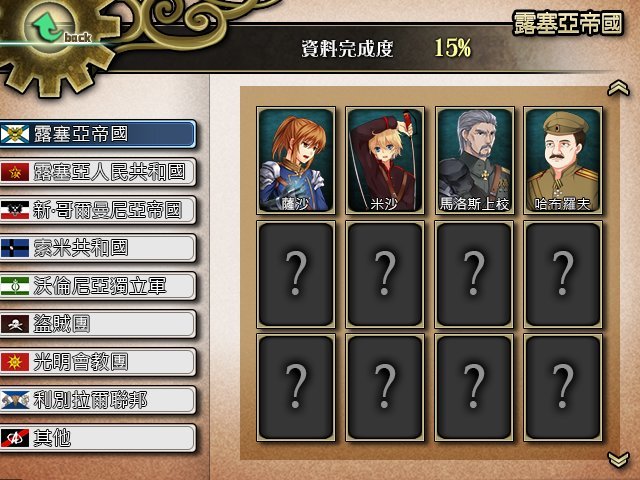Click the 利別拉爾聯邦 flag icon
640x480 pixels.
pos(15,400)
